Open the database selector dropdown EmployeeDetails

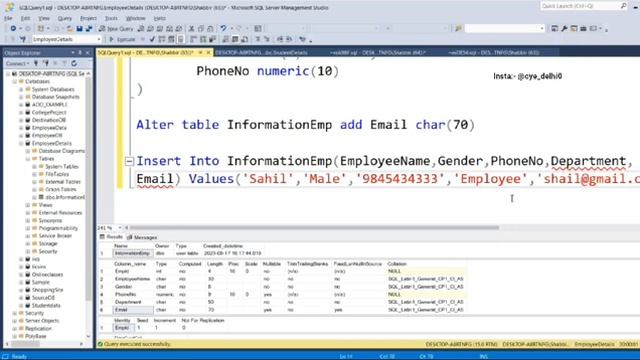67,40
